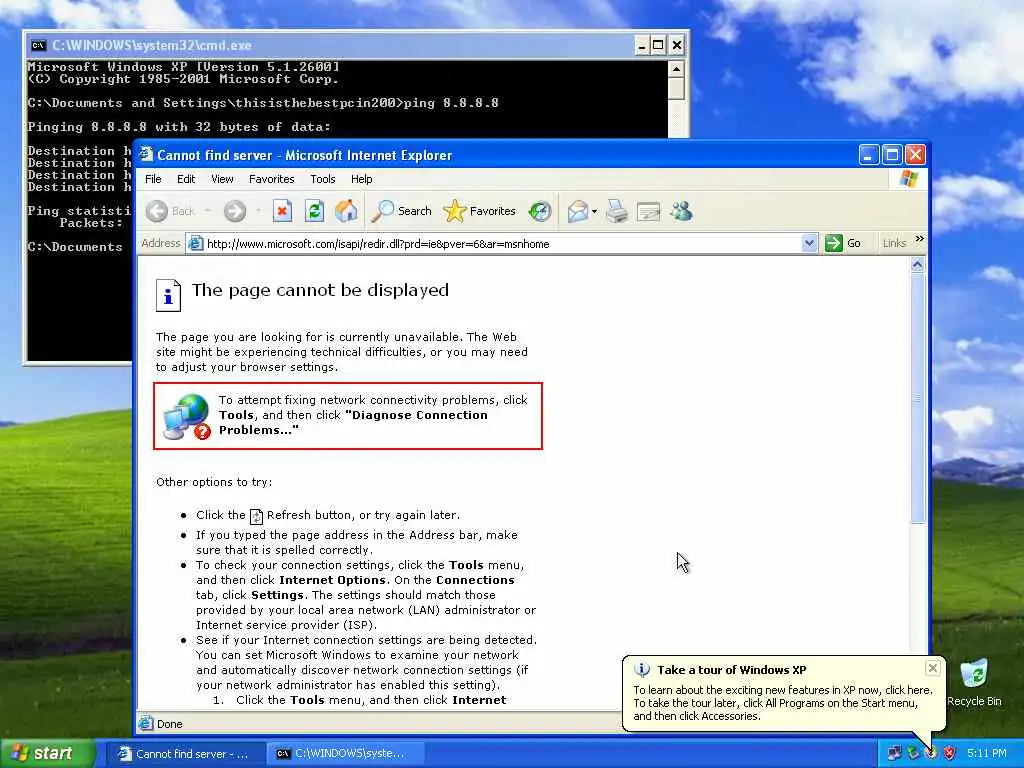Open the Forward button history dropdown arrow
The width and height of the screenshot is (1024, 768).
tap(259, 211)
